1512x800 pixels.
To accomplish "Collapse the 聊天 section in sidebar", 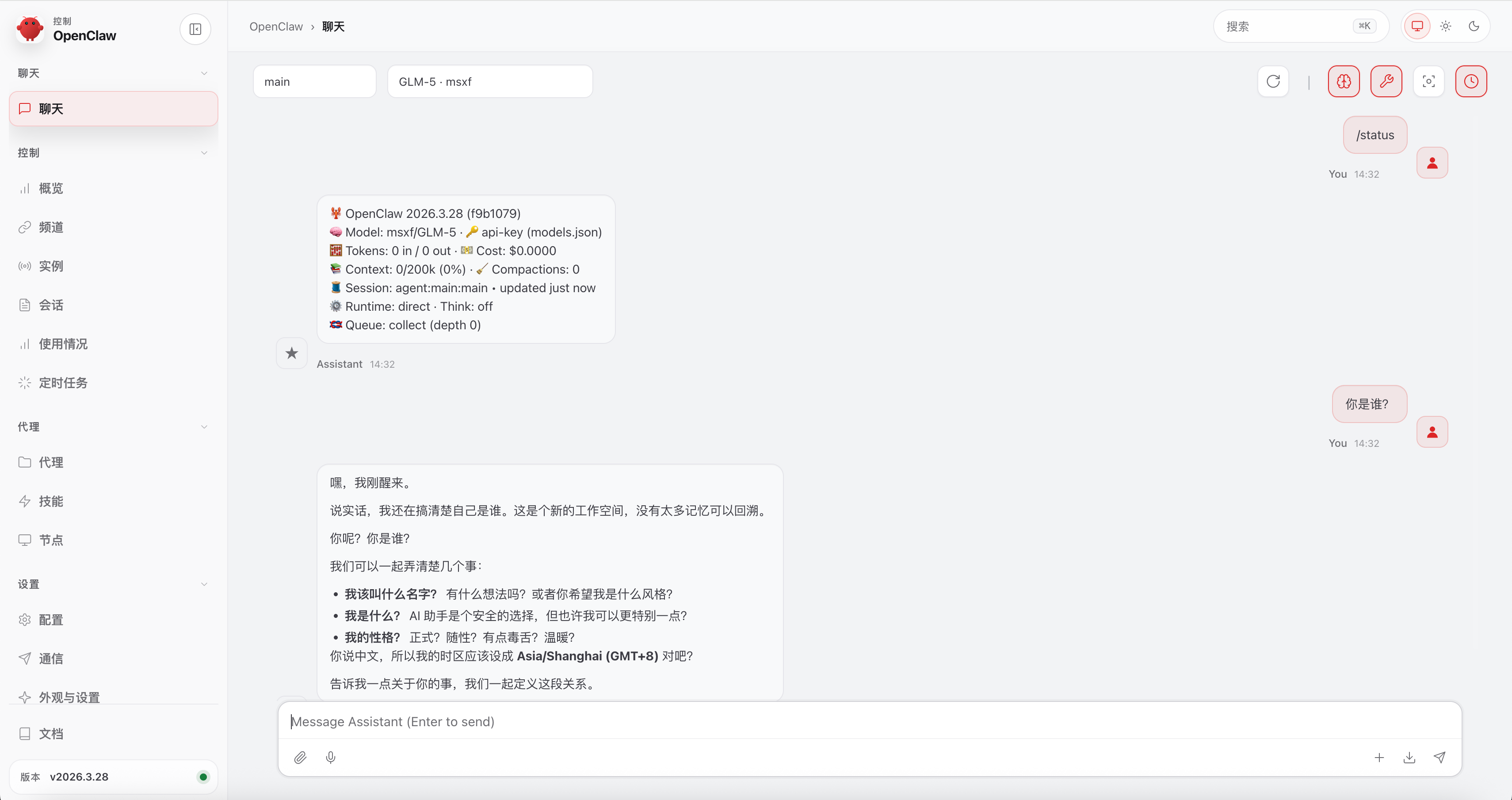I will tap(204, 73).
